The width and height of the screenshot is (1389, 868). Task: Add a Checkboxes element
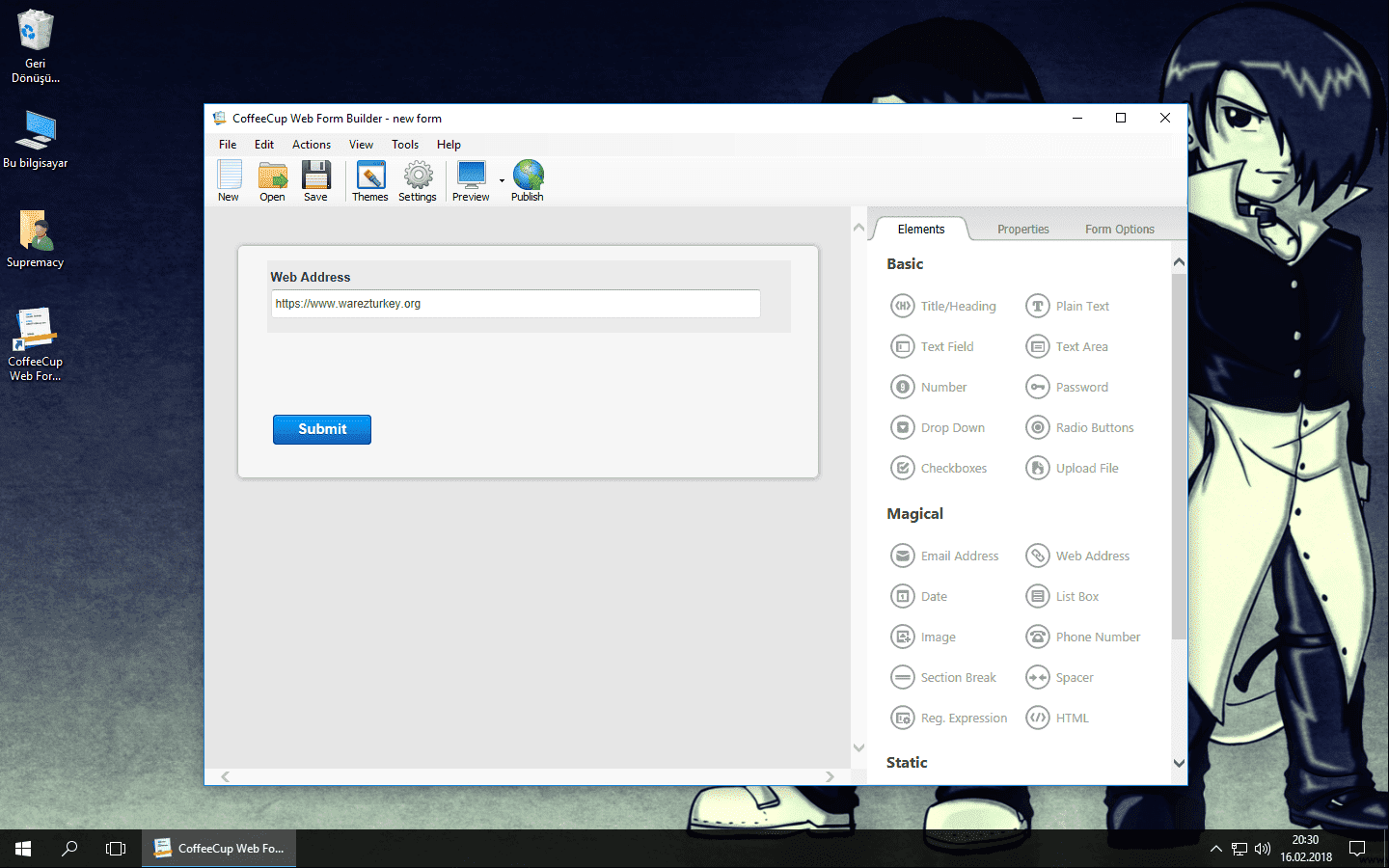pyautogui.click(x=939, y=468)
